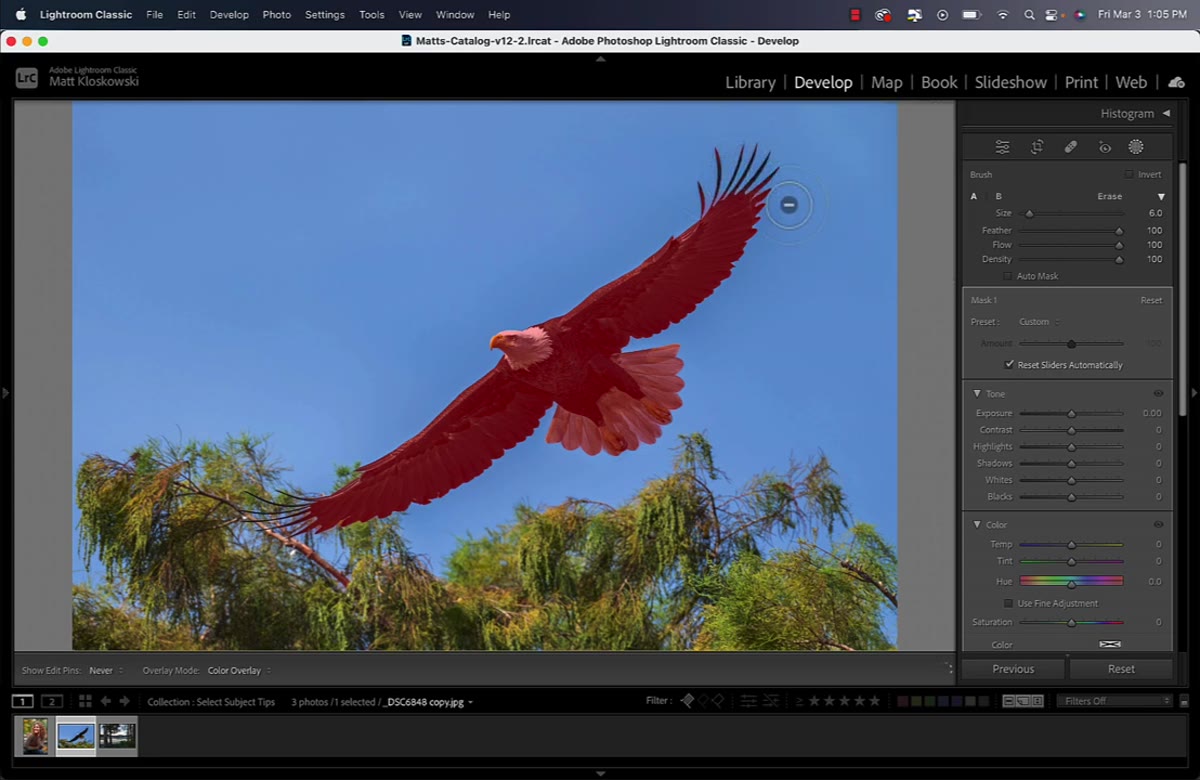Image resolution: width=1200 pixels, height=780 pixels.
Task: Toggle Tone panel eye visibility
Action: point(1158,393)
